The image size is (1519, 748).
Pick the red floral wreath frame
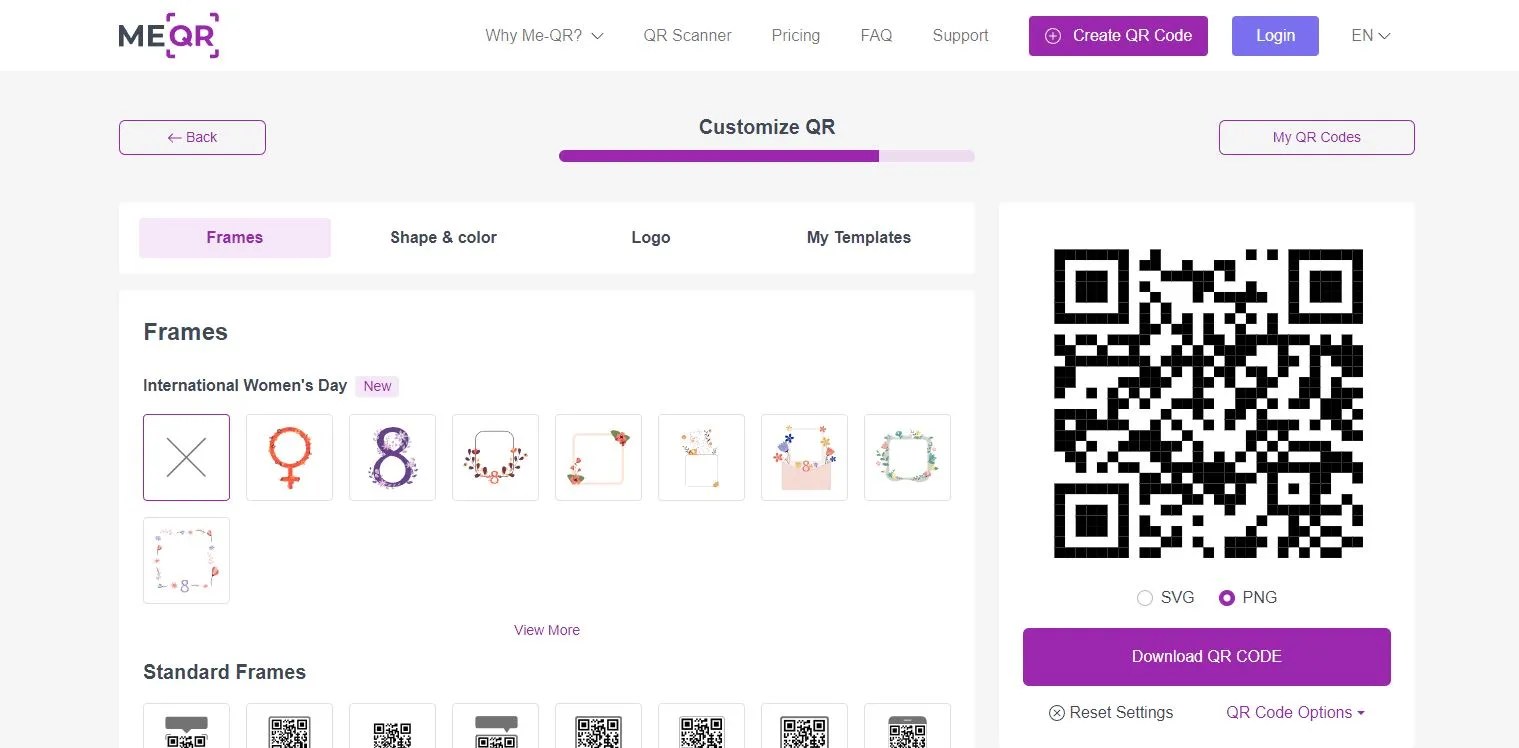click(495, 457)
